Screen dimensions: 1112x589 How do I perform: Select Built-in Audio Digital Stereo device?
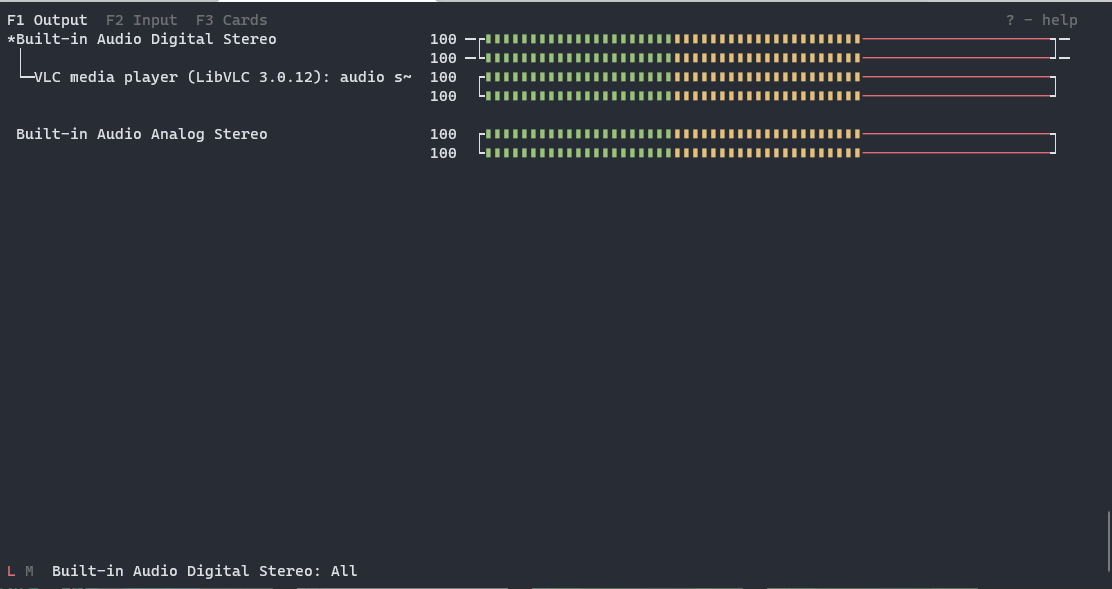146,39
